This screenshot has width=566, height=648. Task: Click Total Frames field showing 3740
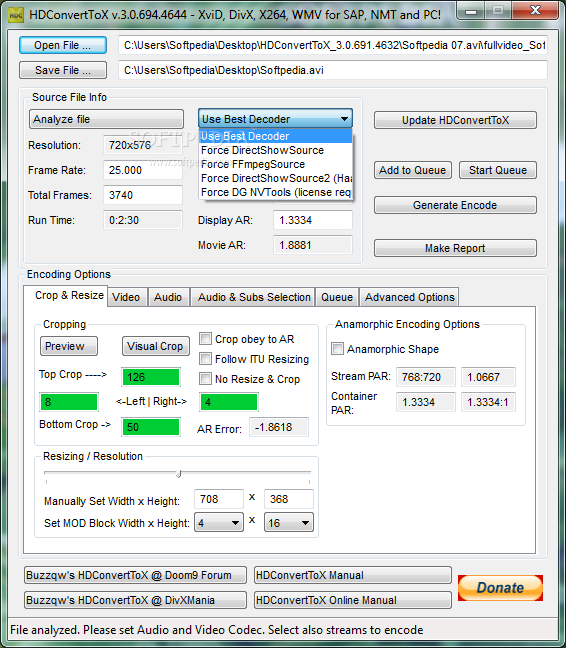[143, 195]
